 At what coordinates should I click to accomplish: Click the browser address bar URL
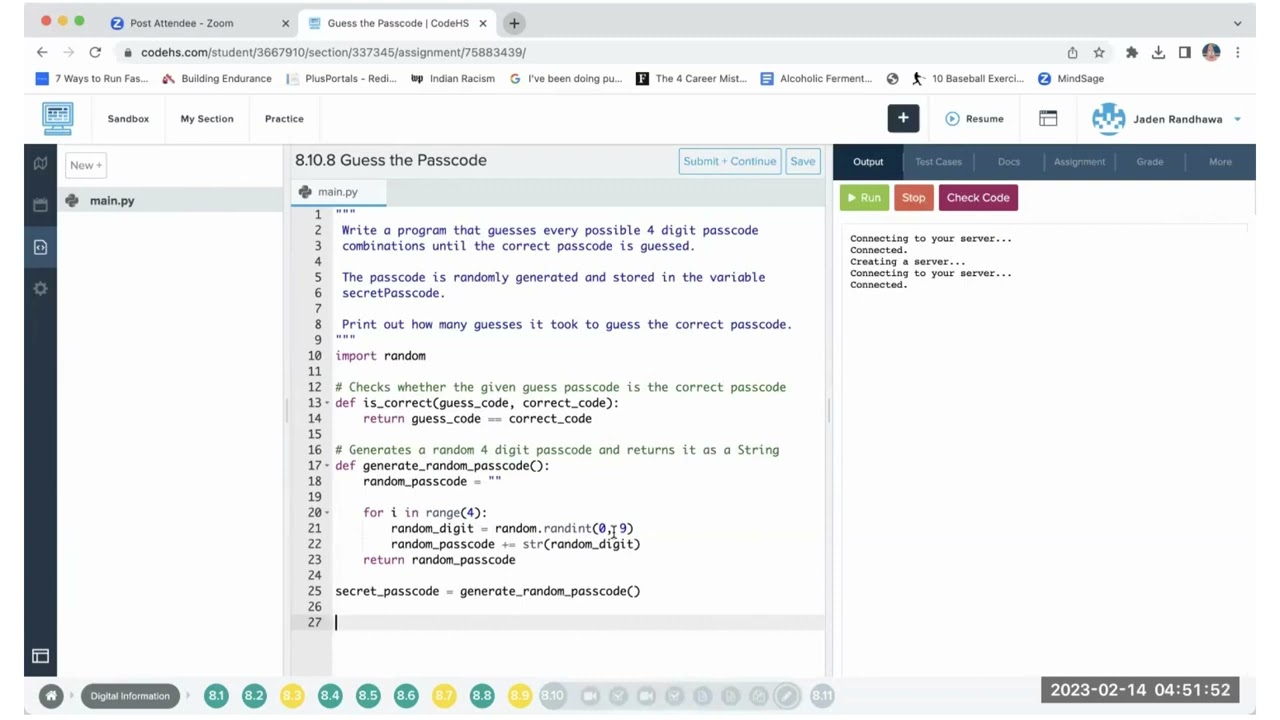pos(333,52)
